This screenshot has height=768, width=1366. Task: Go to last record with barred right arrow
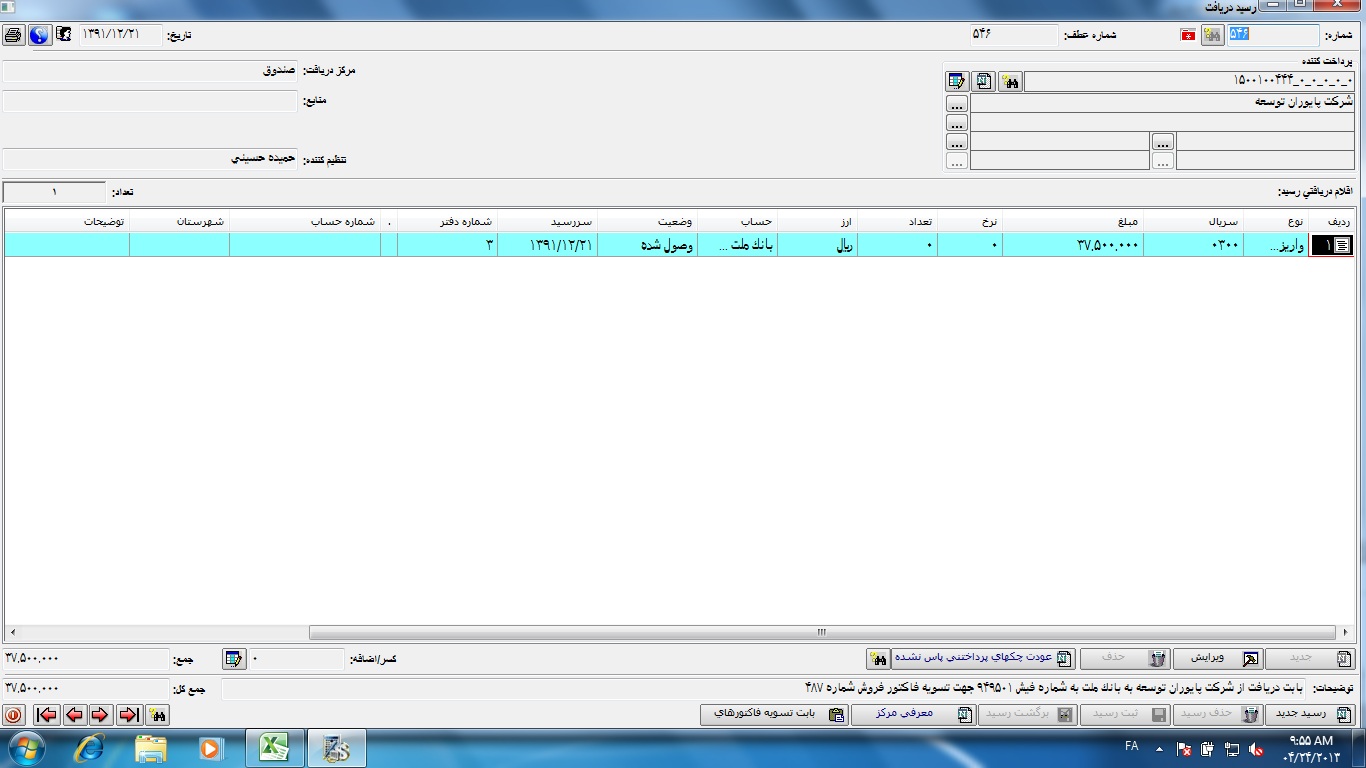point(129,715)
